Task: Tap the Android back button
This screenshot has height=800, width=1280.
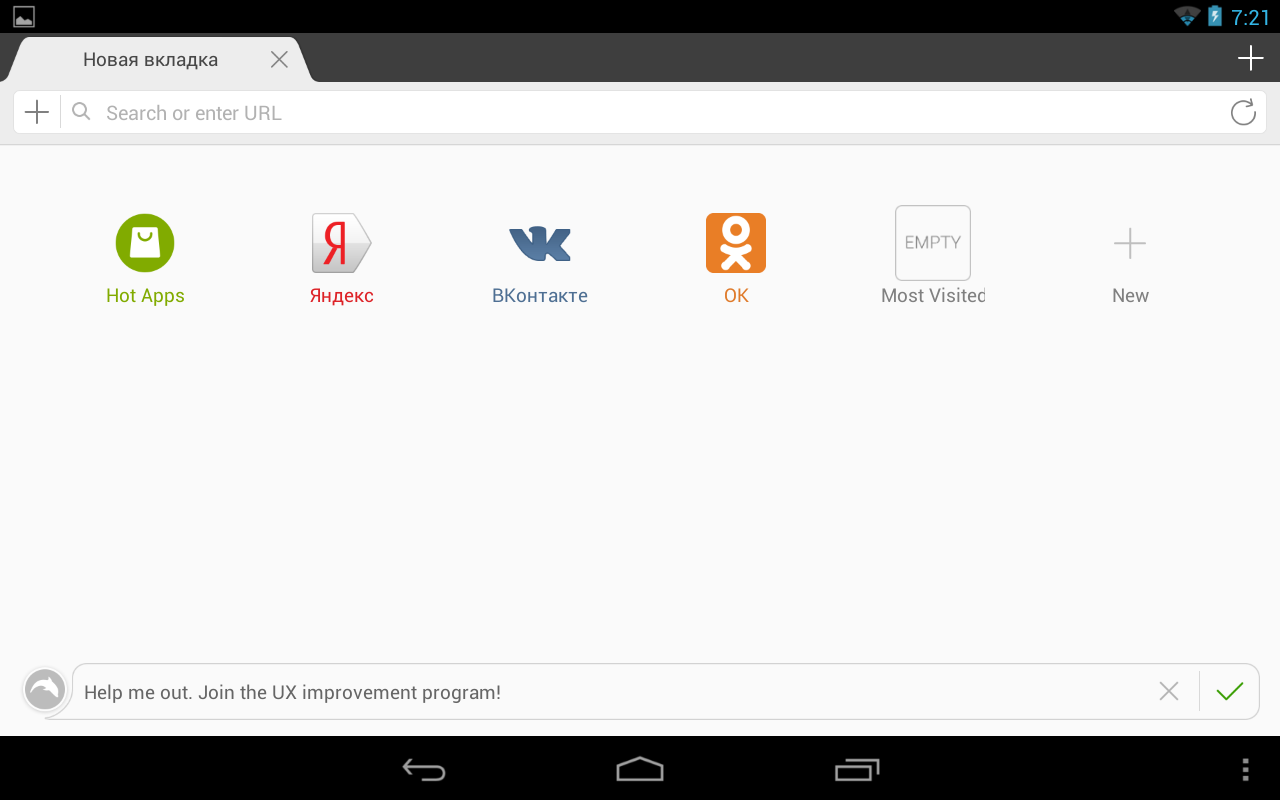Action: [424, 769]
